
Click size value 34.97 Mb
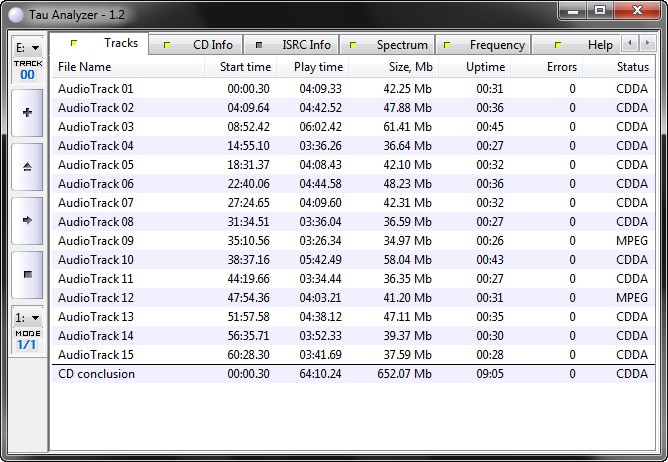[x=407, y=241]
